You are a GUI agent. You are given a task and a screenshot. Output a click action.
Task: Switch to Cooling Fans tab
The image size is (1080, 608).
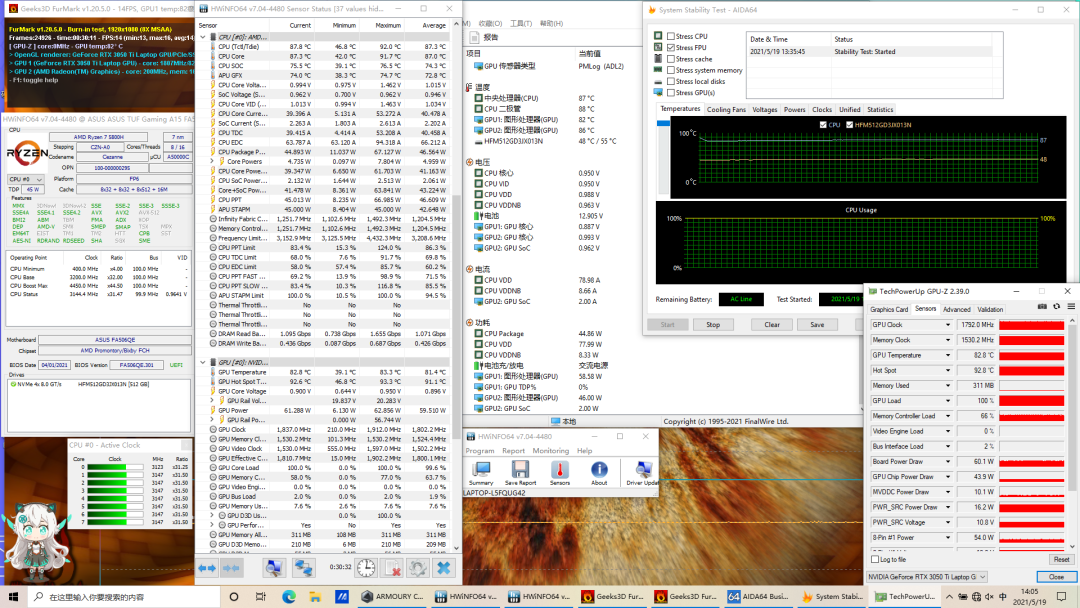click(726, 109)
